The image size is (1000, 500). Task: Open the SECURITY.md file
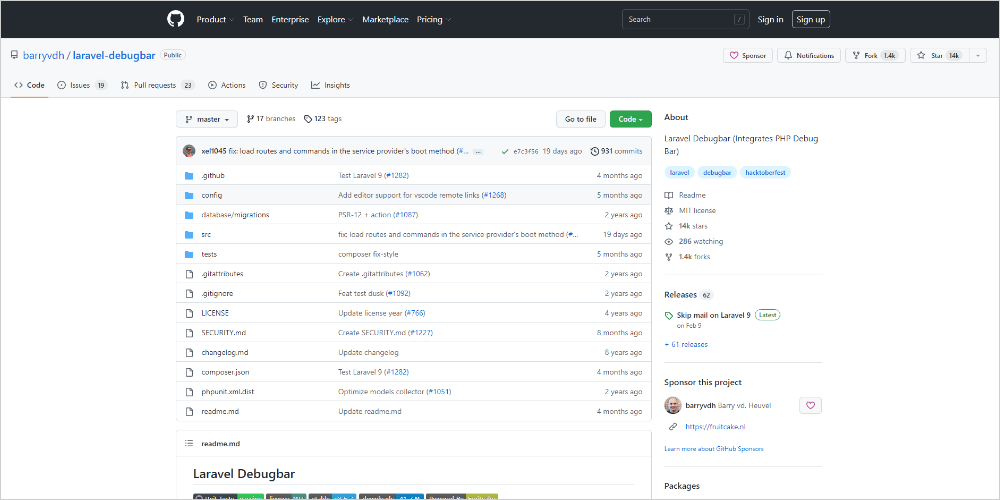click(x=223, y=333)
